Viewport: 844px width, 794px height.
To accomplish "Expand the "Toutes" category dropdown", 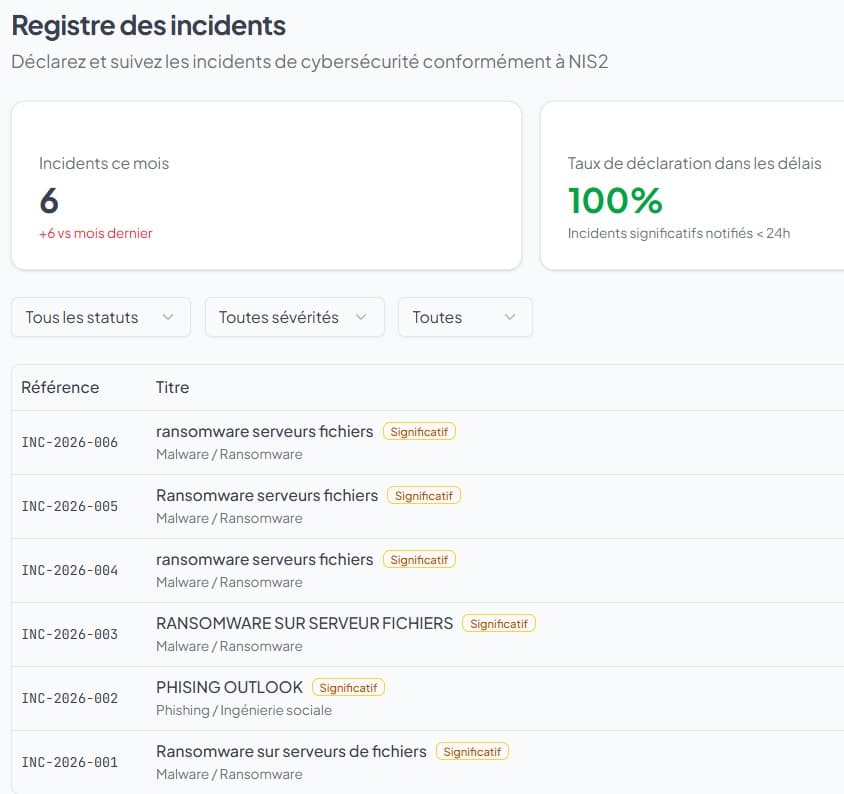I will click(465, 317).
